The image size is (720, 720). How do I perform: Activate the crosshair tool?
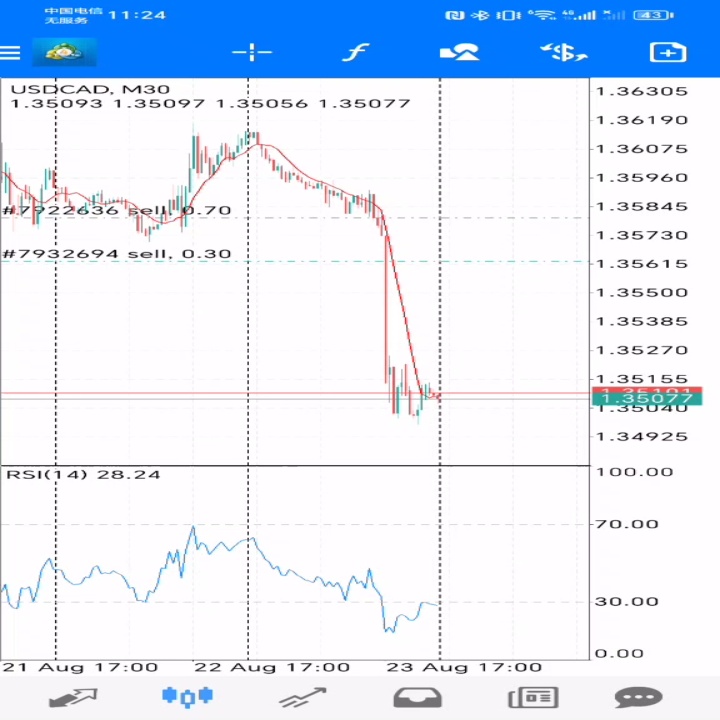(x=252, y=52)
